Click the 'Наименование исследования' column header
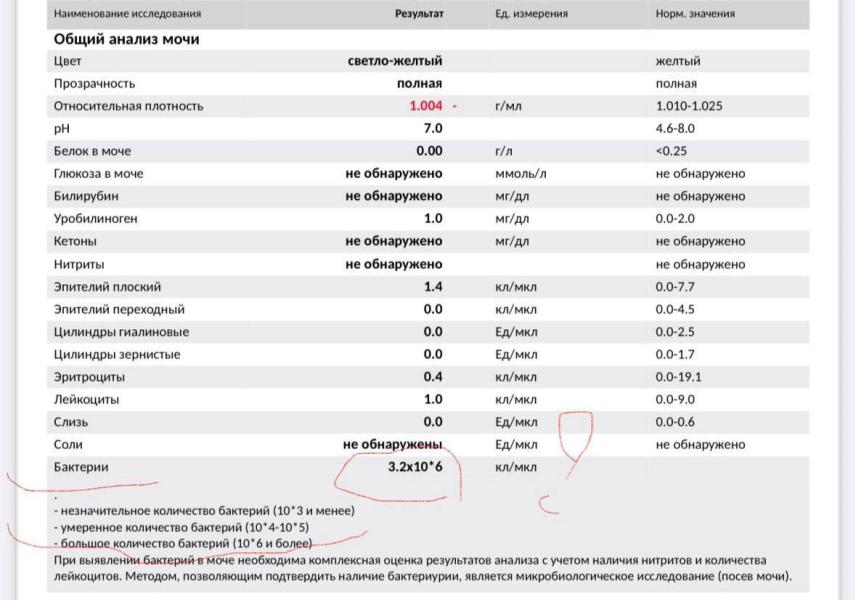The width and height of the screenshot is (855, 600). coord(127,14)
